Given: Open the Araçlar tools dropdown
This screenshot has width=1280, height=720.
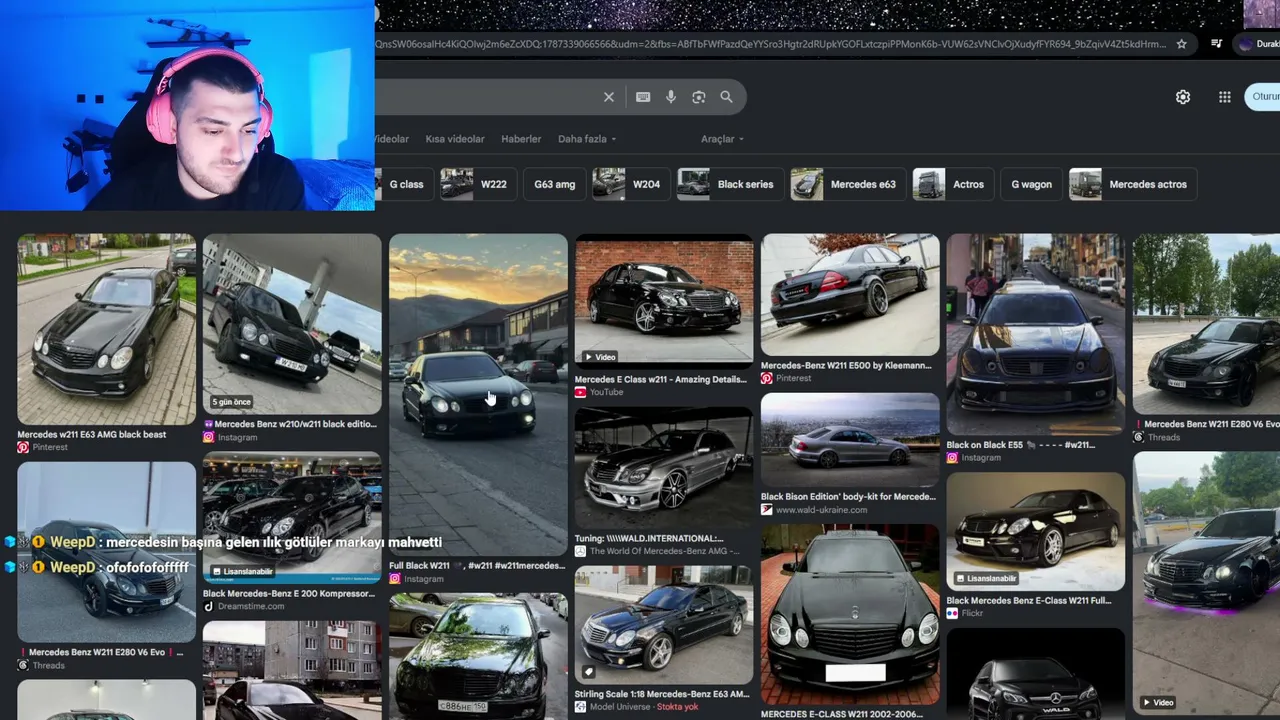Looking at the screenshot, I should pyautogui.click(x=722, y=139).
